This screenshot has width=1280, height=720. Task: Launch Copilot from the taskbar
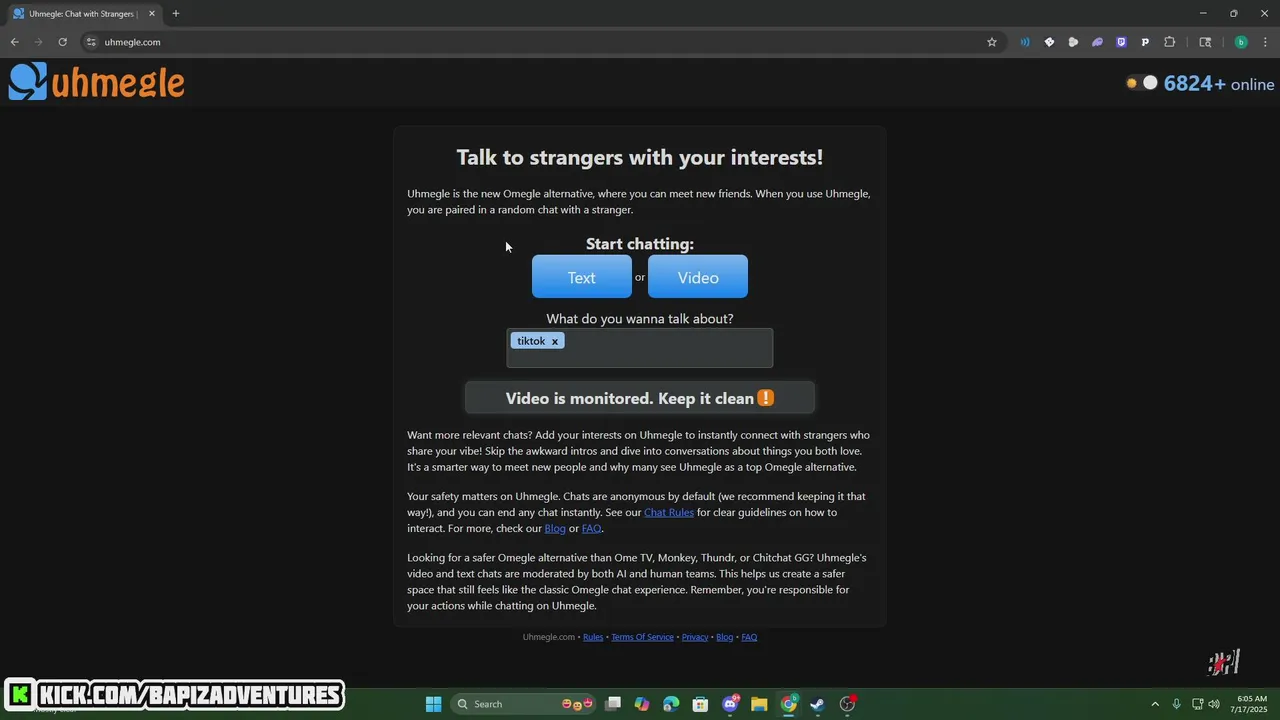[x=642, y=704]
